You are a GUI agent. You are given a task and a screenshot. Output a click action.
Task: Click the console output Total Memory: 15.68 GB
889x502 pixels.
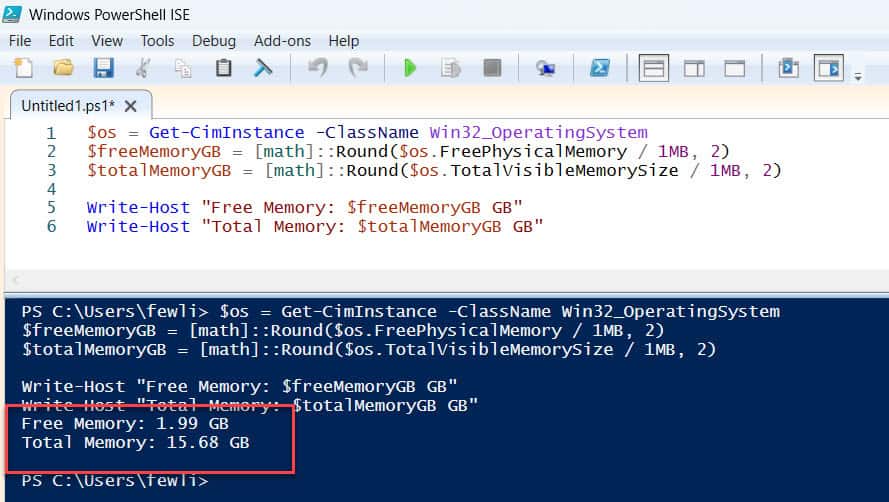136,442
